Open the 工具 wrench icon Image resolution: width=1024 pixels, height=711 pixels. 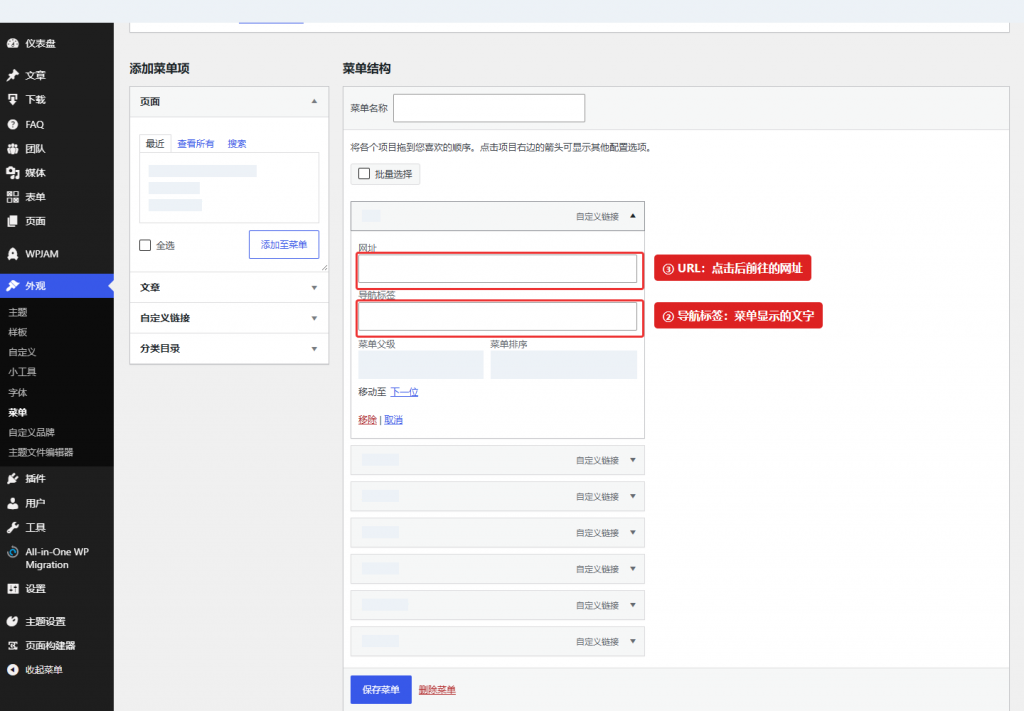pos(12,527)
